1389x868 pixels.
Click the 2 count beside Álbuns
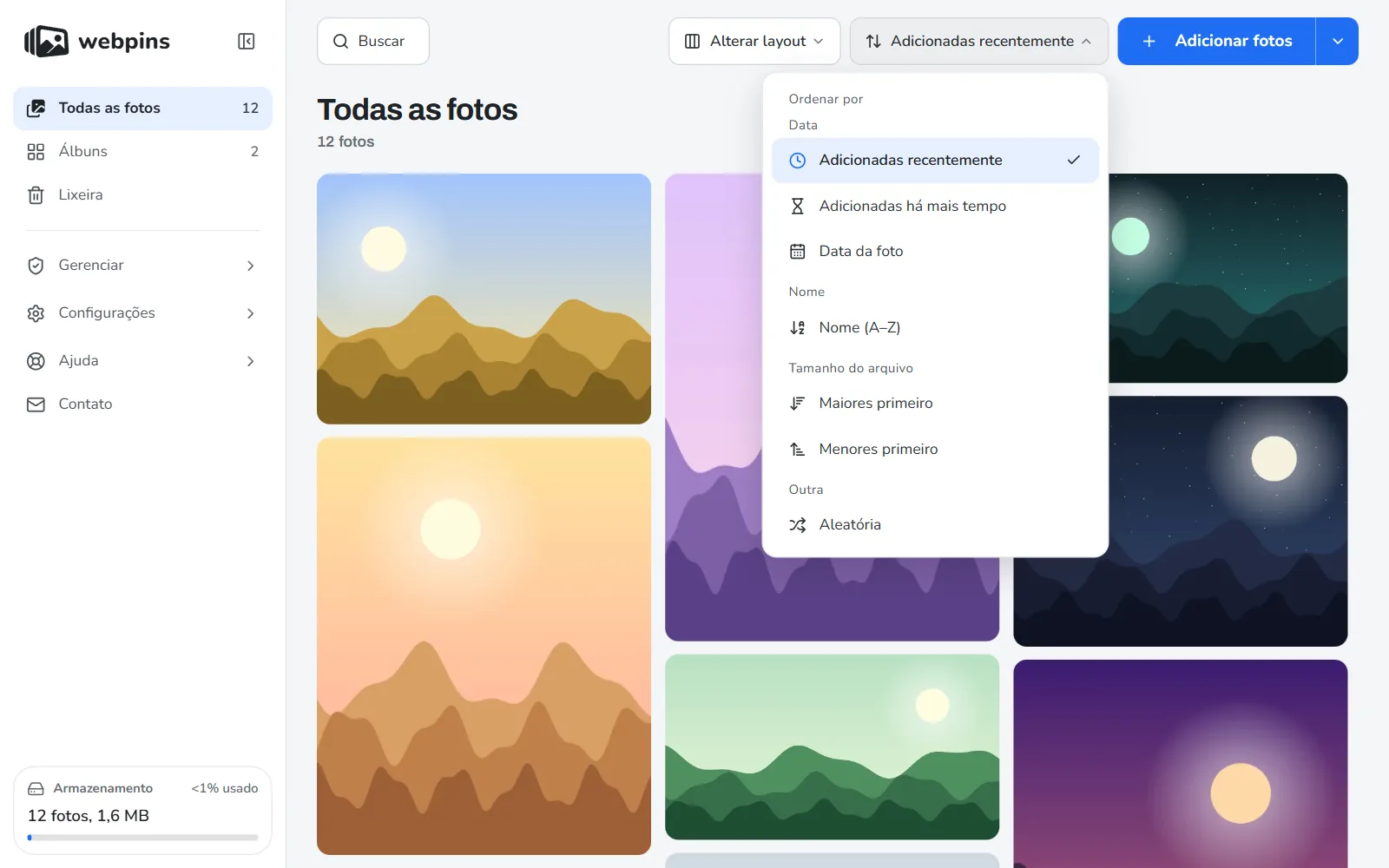[254, 152]
